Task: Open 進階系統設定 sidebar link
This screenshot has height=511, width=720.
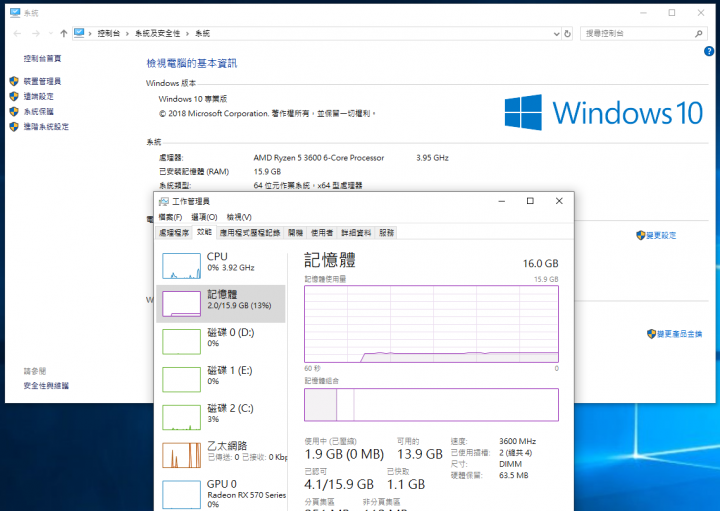Action: coord(46,127)
